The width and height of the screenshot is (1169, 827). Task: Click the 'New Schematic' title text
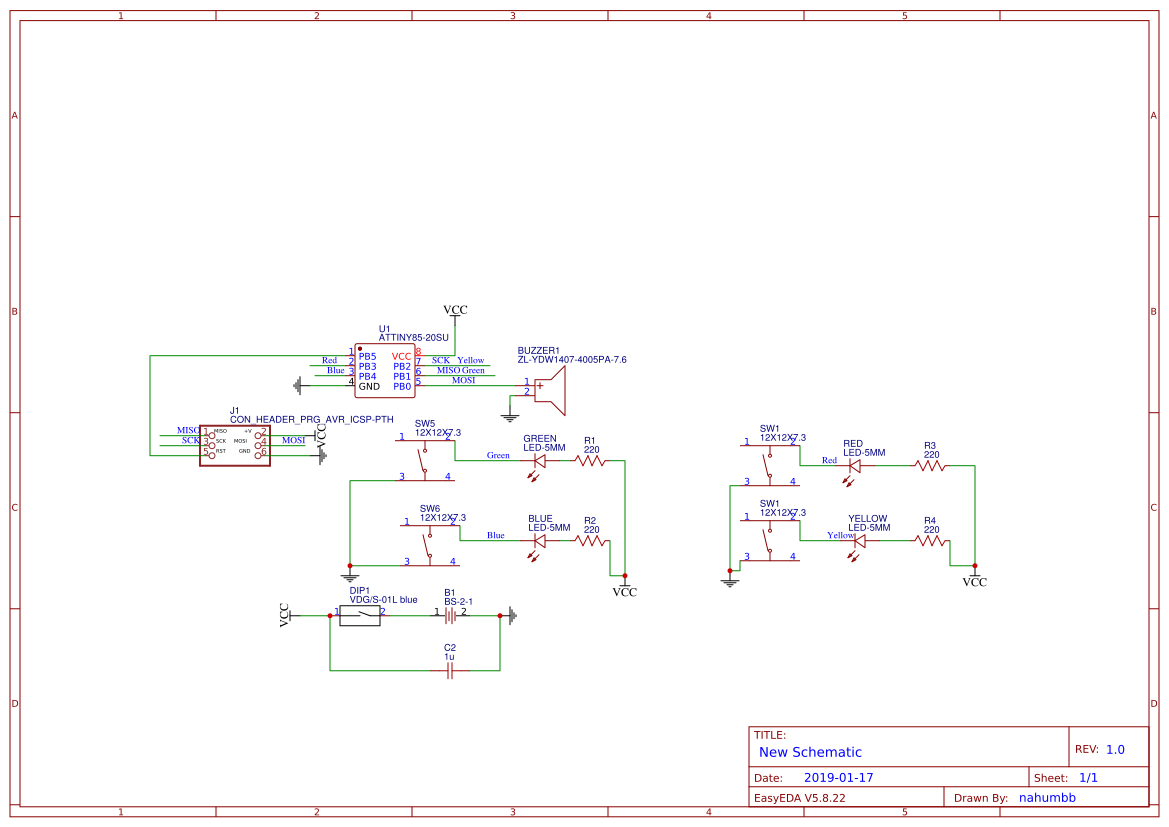coord(810,752)
